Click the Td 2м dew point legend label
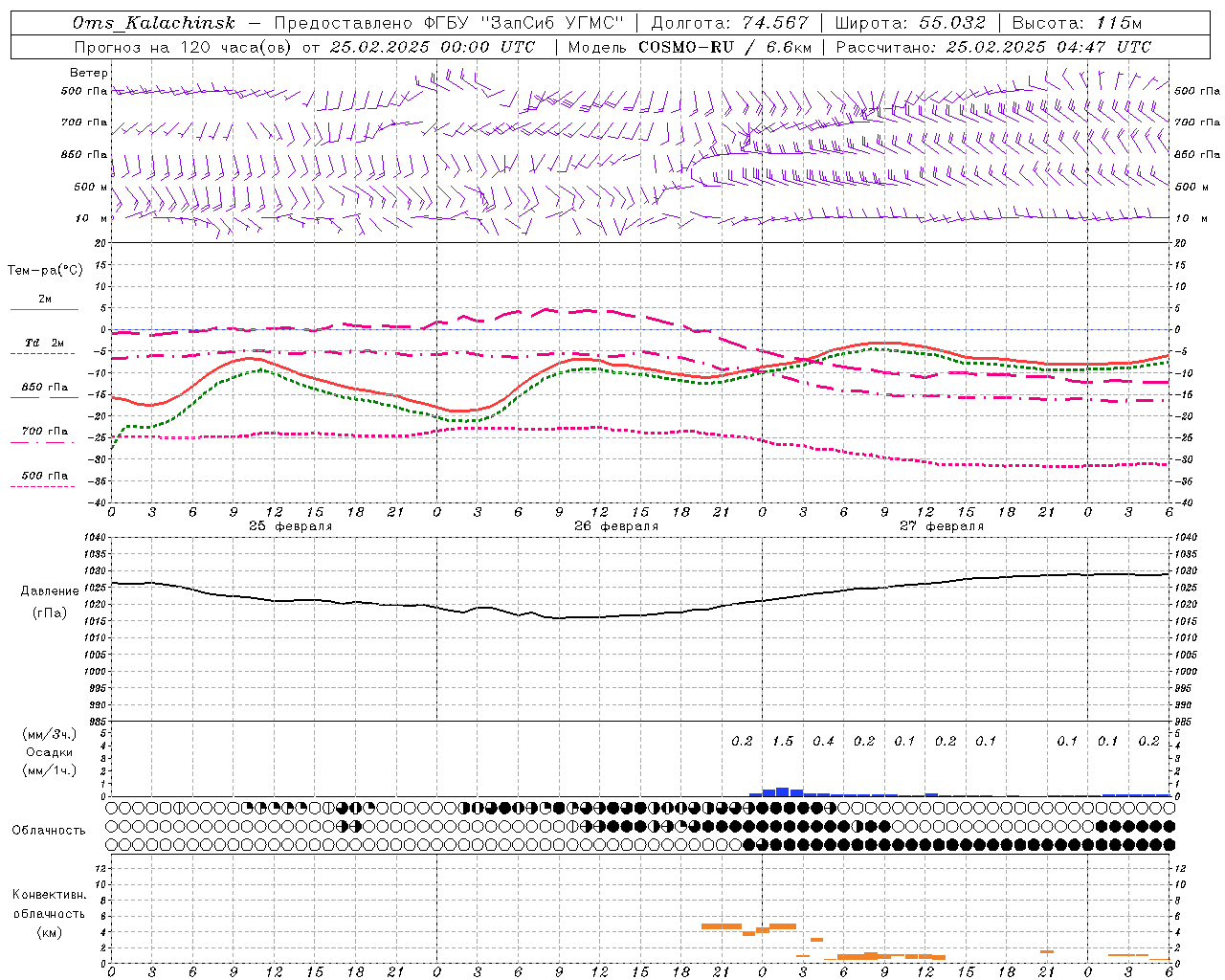The image size is (1225, 980). point(45,343)
